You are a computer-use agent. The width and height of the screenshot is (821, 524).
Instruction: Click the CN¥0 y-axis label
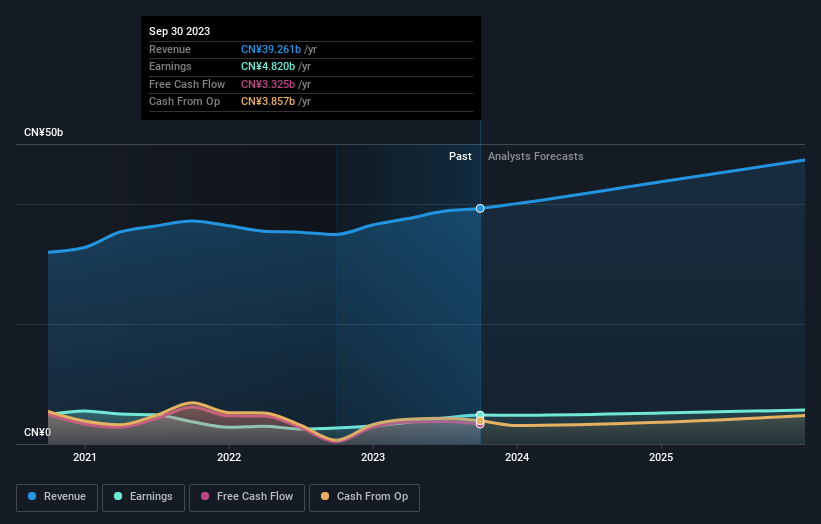coord(37,432)
